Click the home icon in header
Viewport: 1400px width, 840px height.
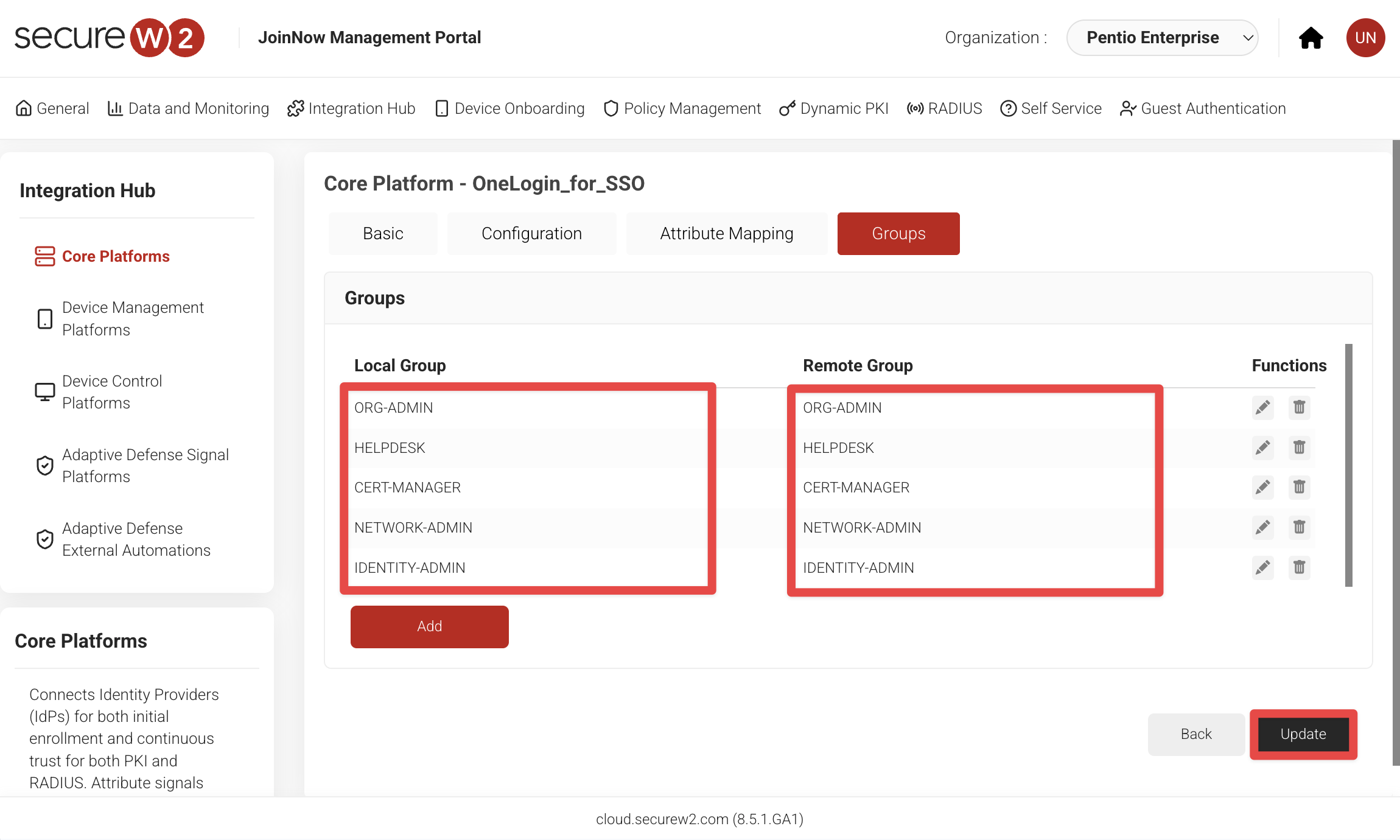point(1311,38)
